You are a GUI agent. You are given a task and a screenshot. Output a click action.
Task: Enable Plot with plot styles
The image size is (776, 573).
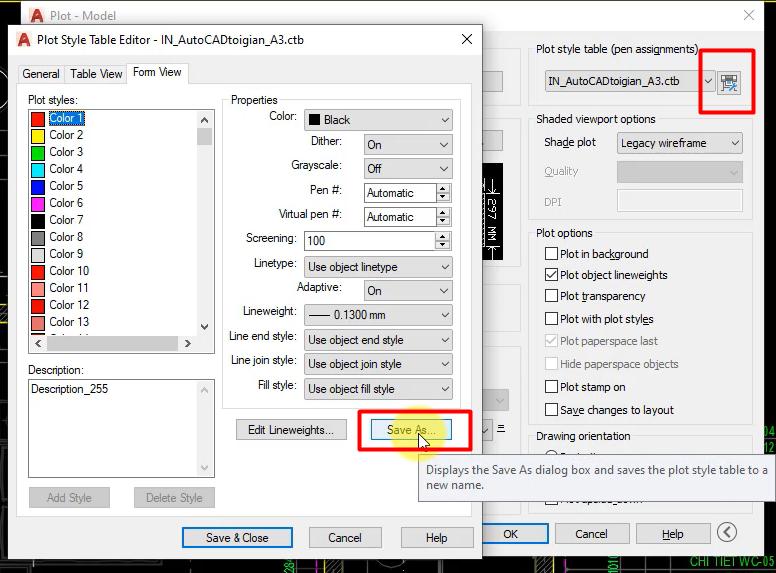point(551,319)
